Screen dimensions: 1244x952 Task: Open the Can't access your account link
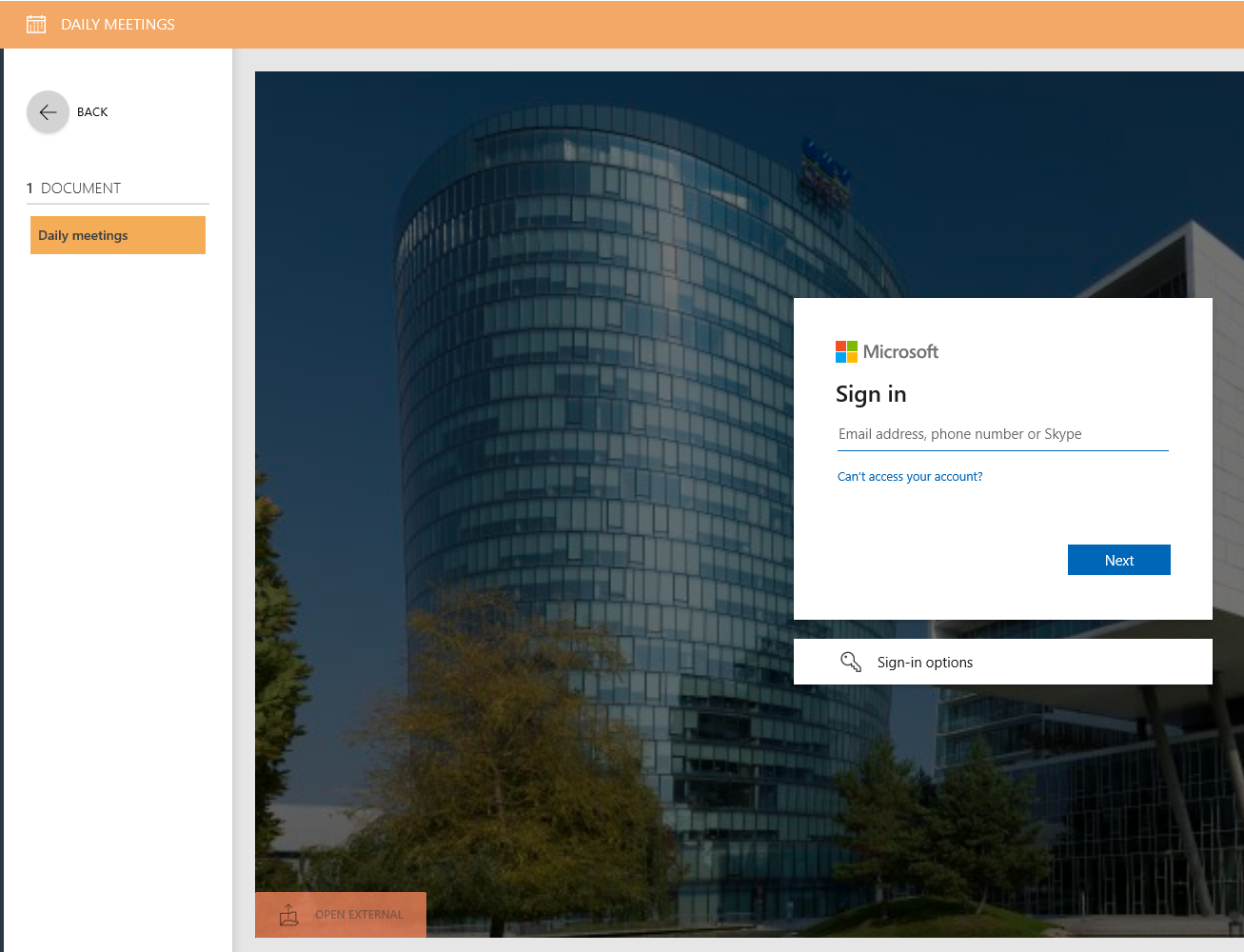click(909, 477)
